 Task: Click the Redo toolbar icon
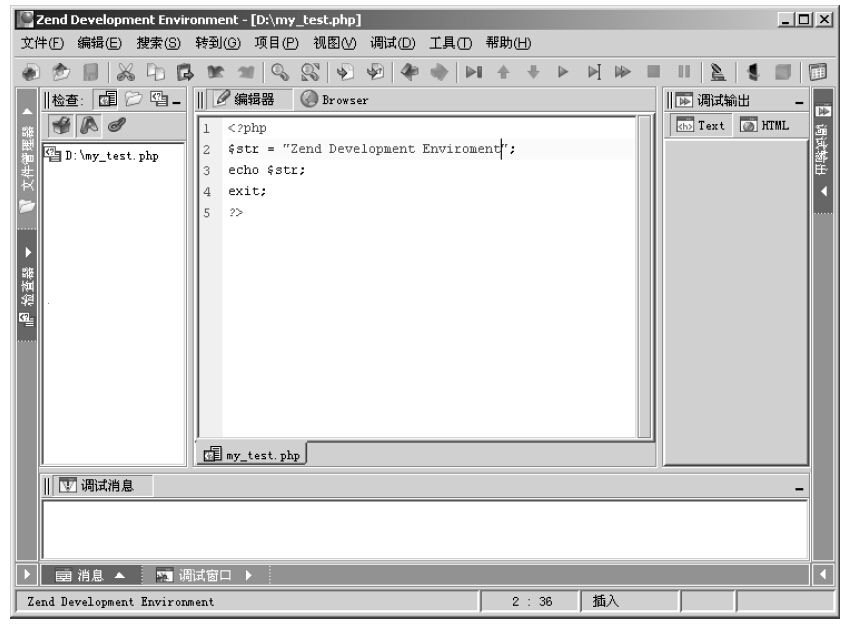[246, 72]
